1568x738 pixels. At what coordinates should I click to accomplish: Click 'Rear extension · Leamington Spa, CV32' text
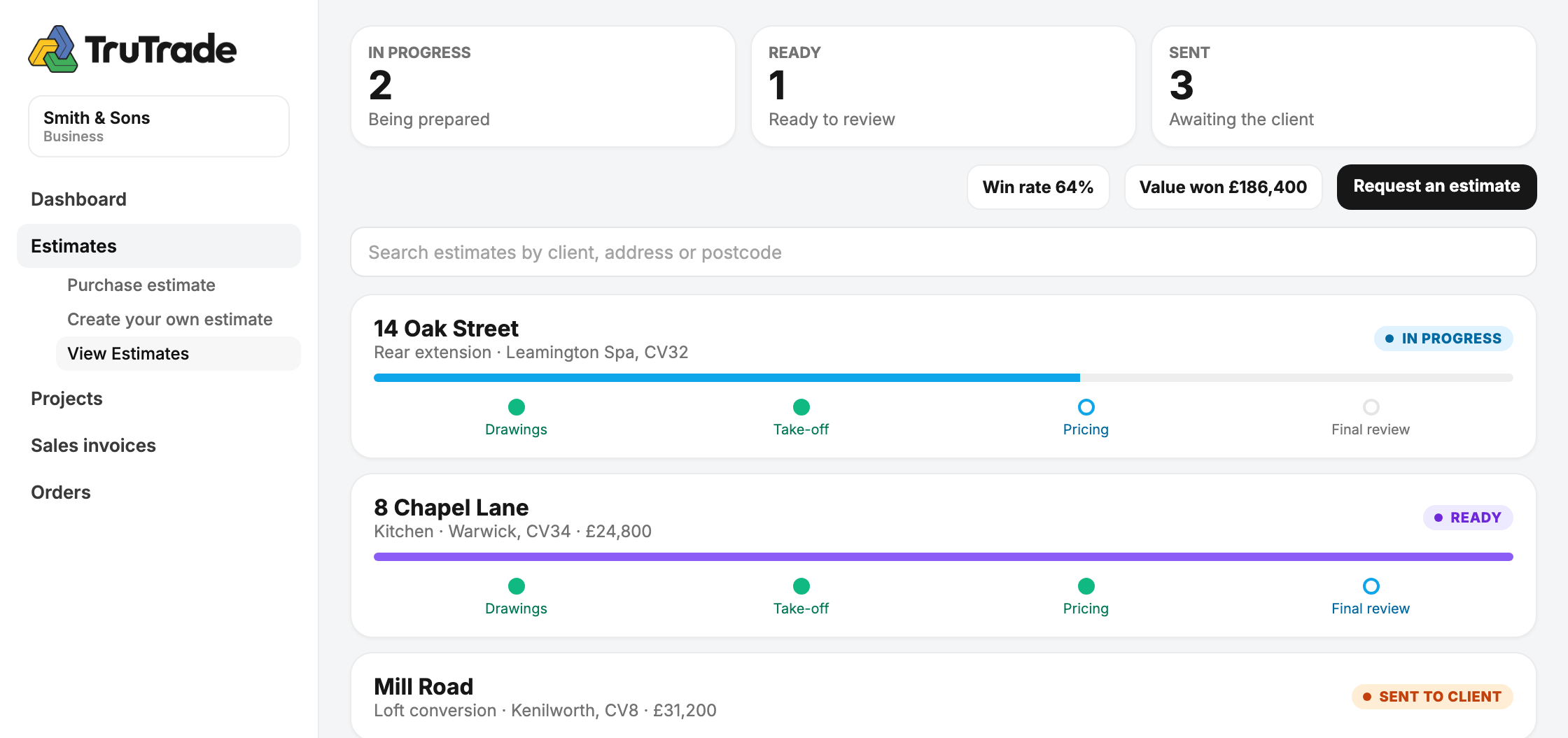[531, 353]
